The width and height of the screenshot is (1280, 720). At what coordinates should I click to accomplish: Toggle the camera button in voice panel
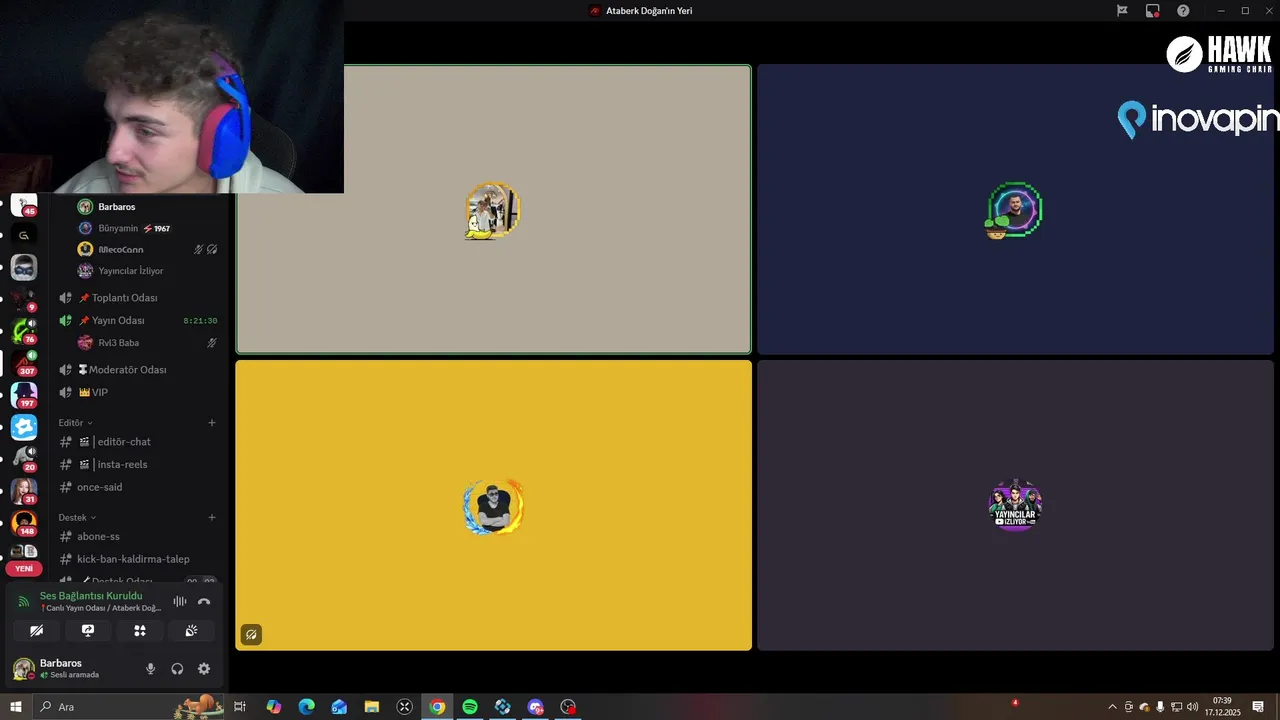(36, 631)
